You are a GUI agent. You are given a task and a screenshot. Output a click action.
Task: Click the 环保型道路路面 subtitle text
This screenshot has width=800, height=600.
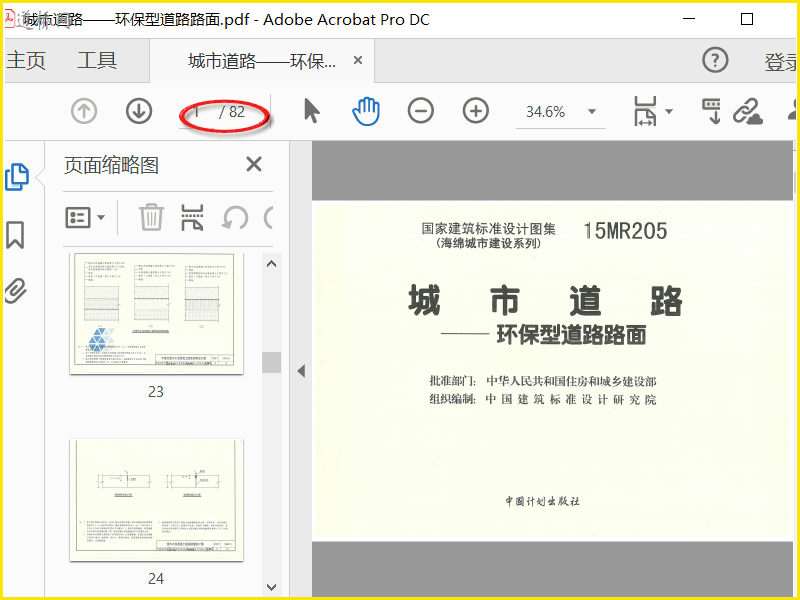click(571, 335)
